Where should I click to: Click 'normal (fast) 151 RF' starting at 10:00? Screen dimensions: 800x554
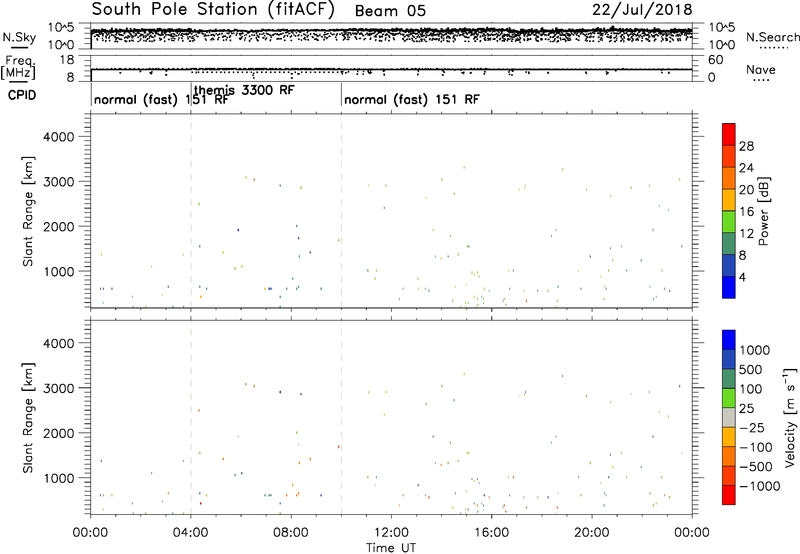(412, 99)
